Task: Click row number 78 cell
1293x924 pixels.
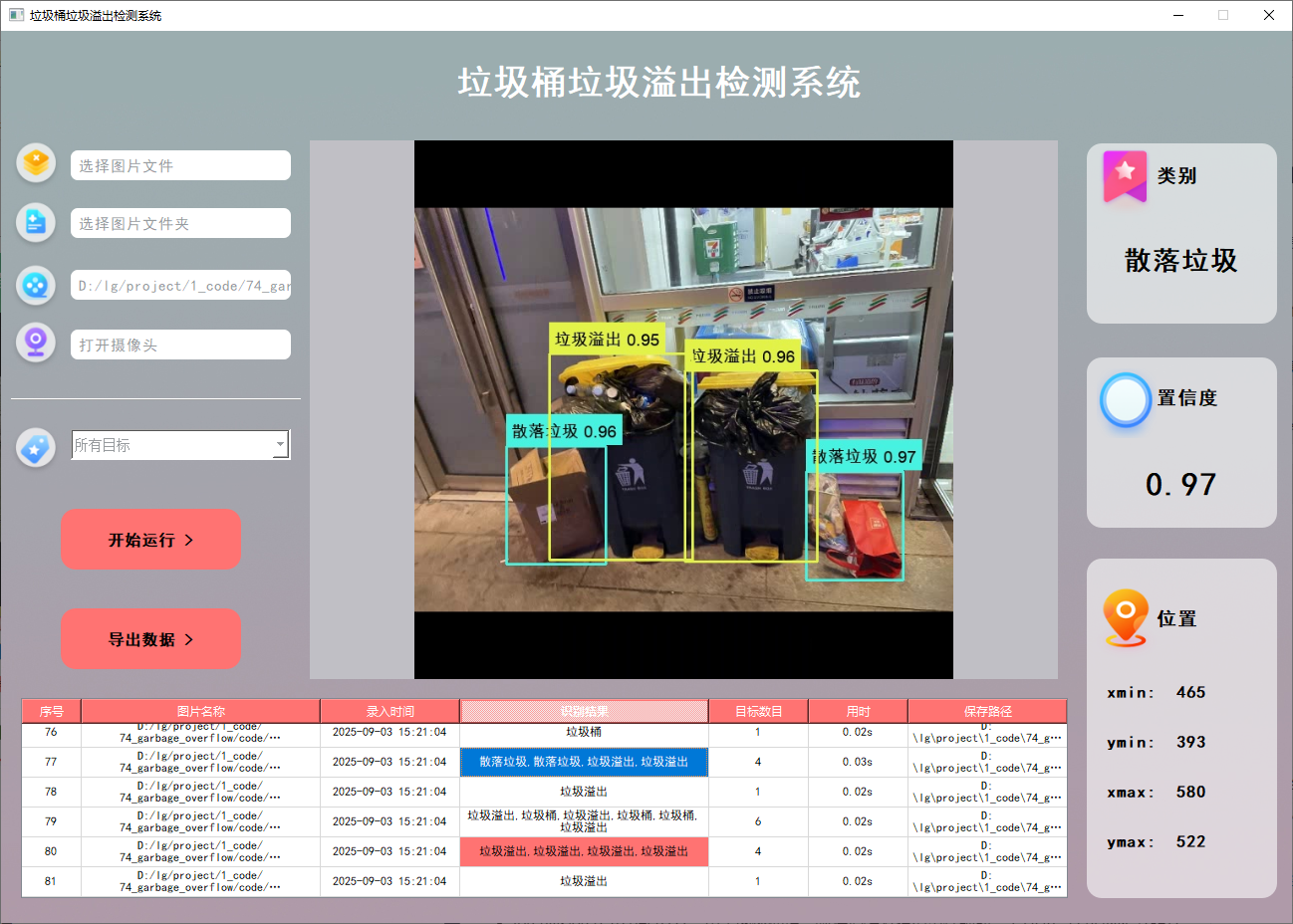Action: tap(51, 792)
